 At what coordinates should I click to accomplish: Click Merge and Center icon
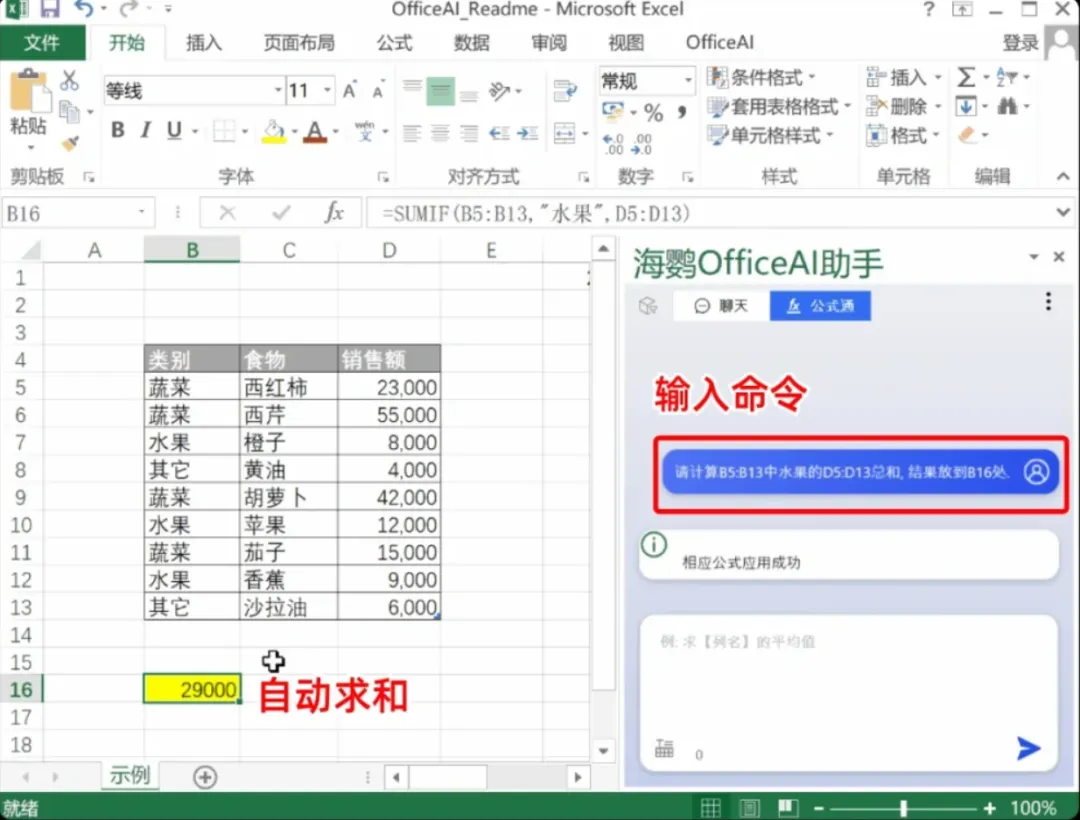click(x=565, y=133)
